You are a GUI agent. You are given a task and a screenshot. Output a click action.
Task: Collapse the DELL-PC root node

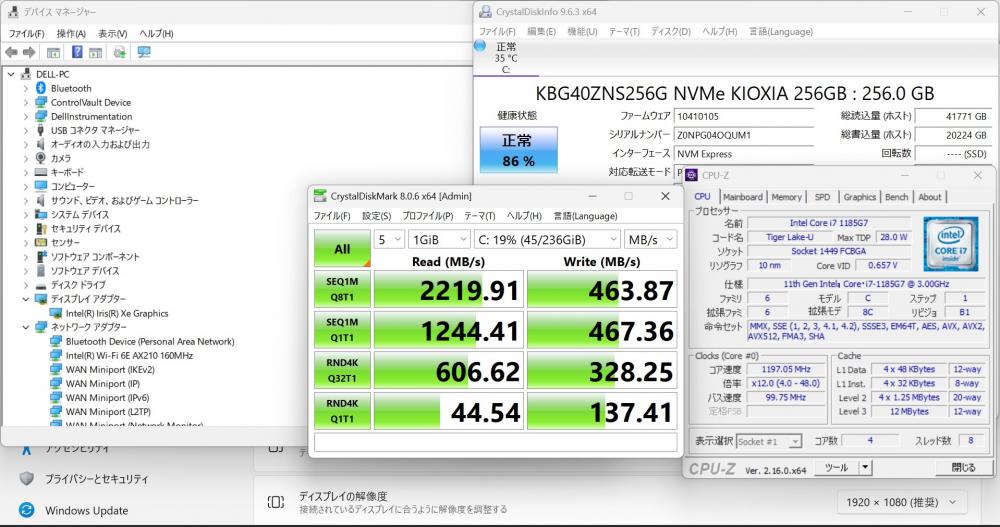pyautogui.click(x=11, y=74)
